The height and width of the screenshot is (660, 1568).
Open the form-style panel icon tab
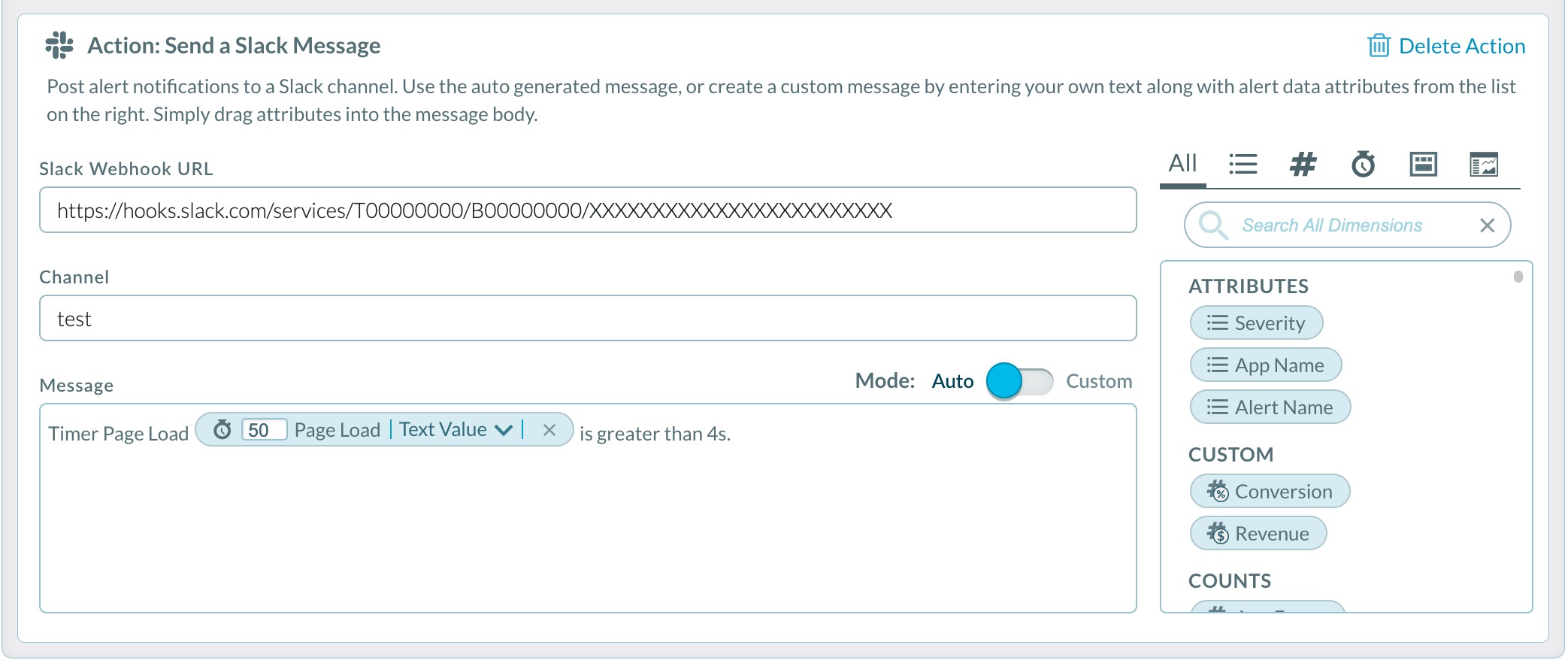point(1423,164)
